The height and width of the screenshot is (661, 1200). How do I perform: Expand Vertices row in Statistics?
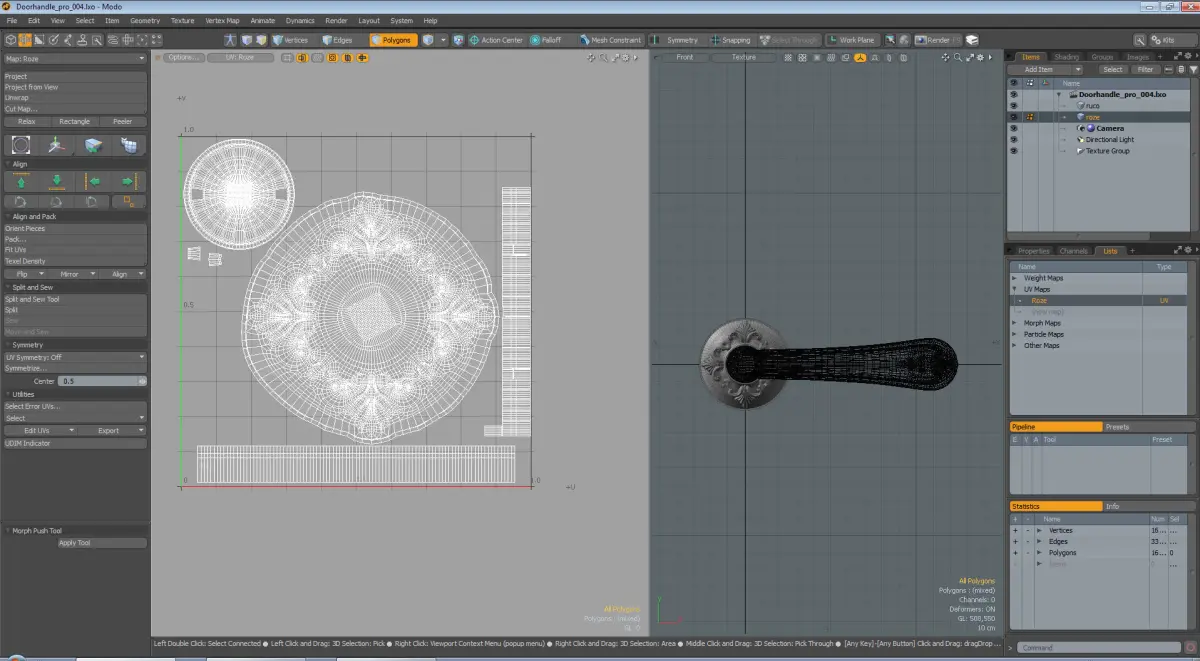pos(1039,530)
